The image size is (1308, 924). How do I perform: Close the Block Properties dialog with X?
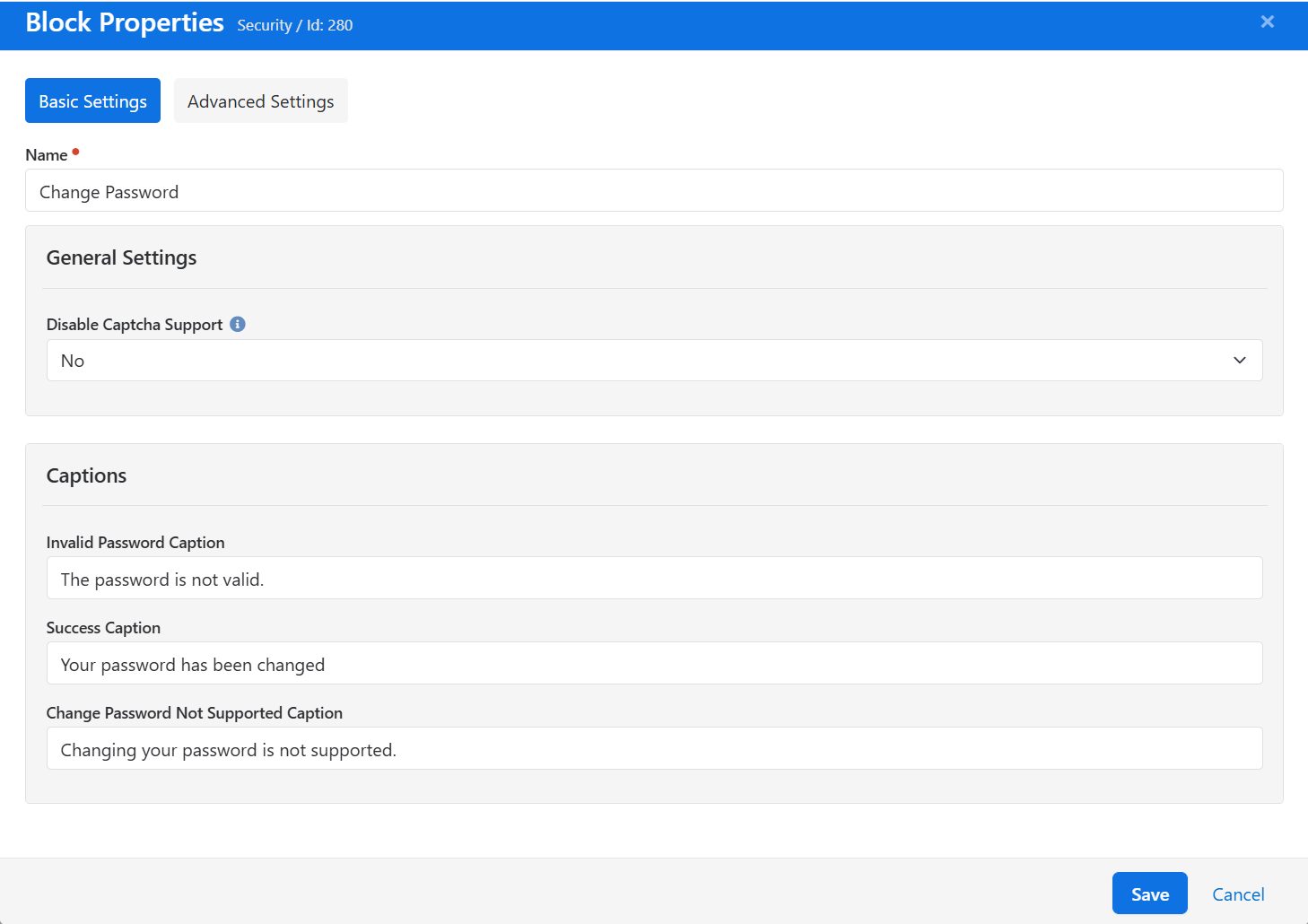click(x=1267, y=22)
